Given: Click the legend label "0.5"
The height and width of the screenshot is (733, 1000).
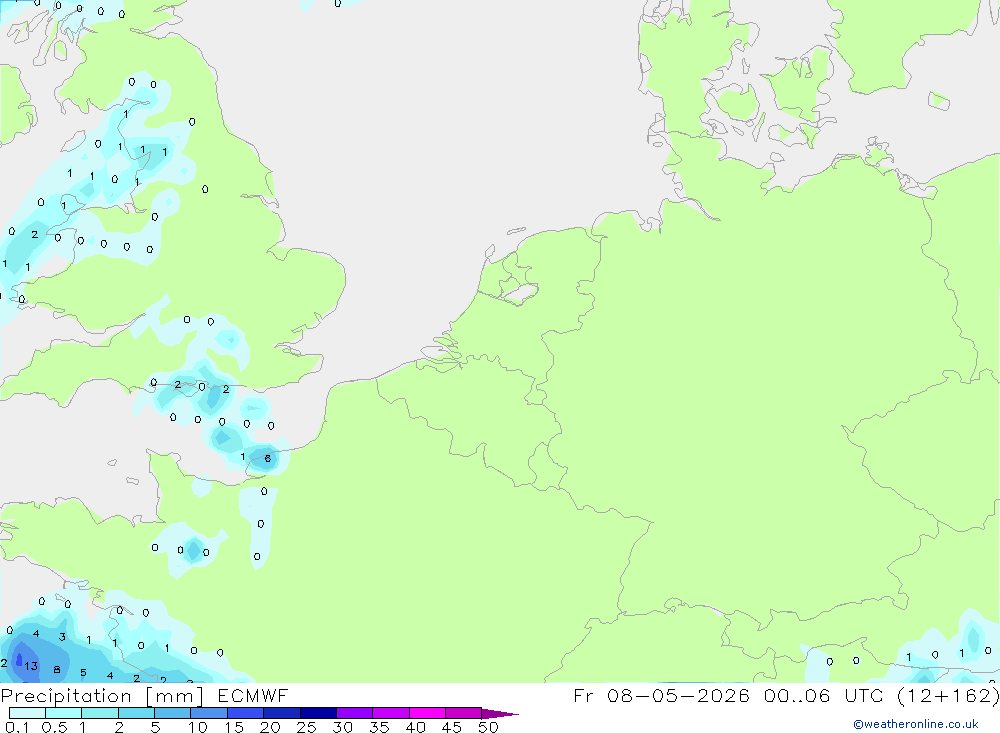Looking at the screenshot, I should pos(54,727).
